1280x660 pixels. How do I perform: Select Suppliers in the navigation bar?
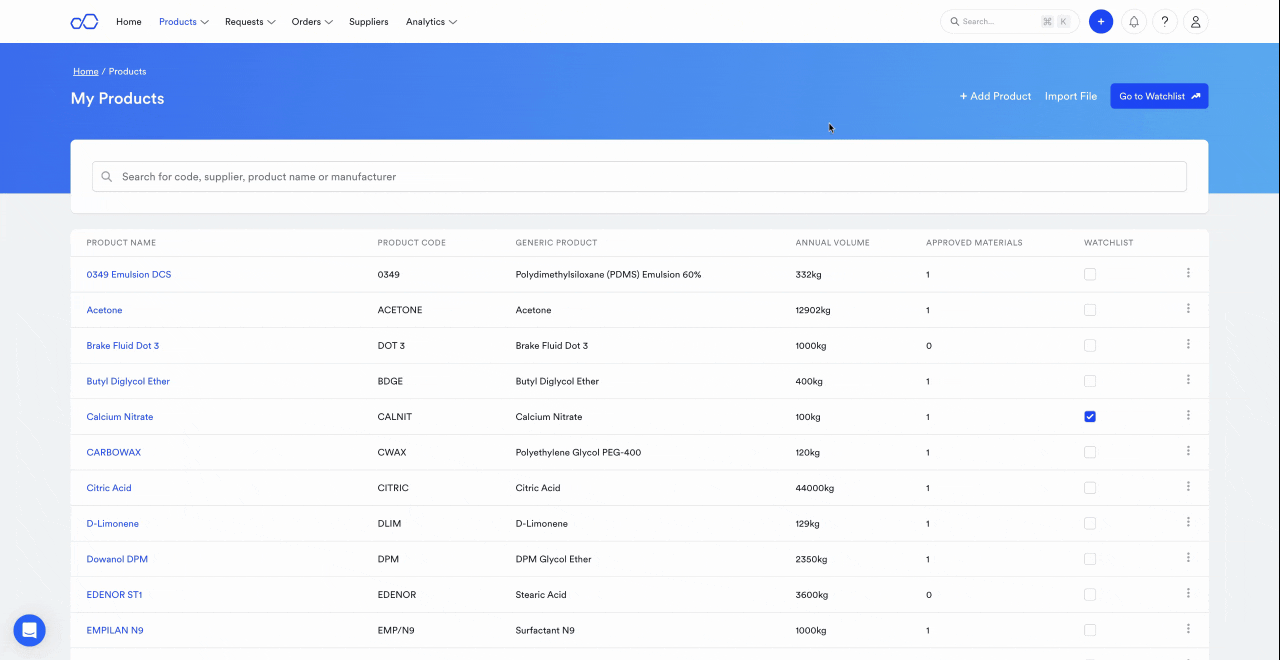[368, 21]
